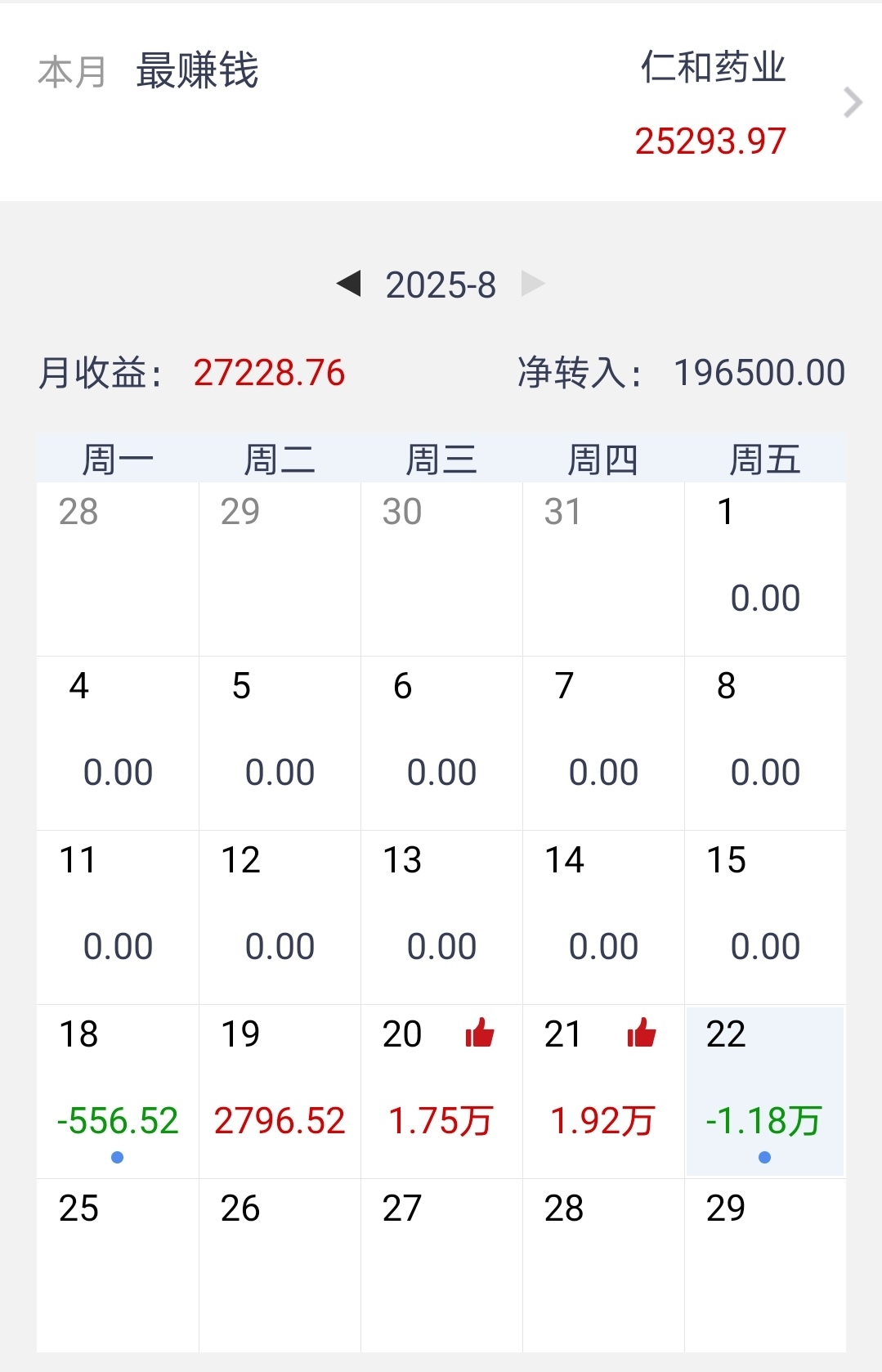Select 周五 column header
The height and width of the screenshot is (1372, 882).
pos(765,460)
